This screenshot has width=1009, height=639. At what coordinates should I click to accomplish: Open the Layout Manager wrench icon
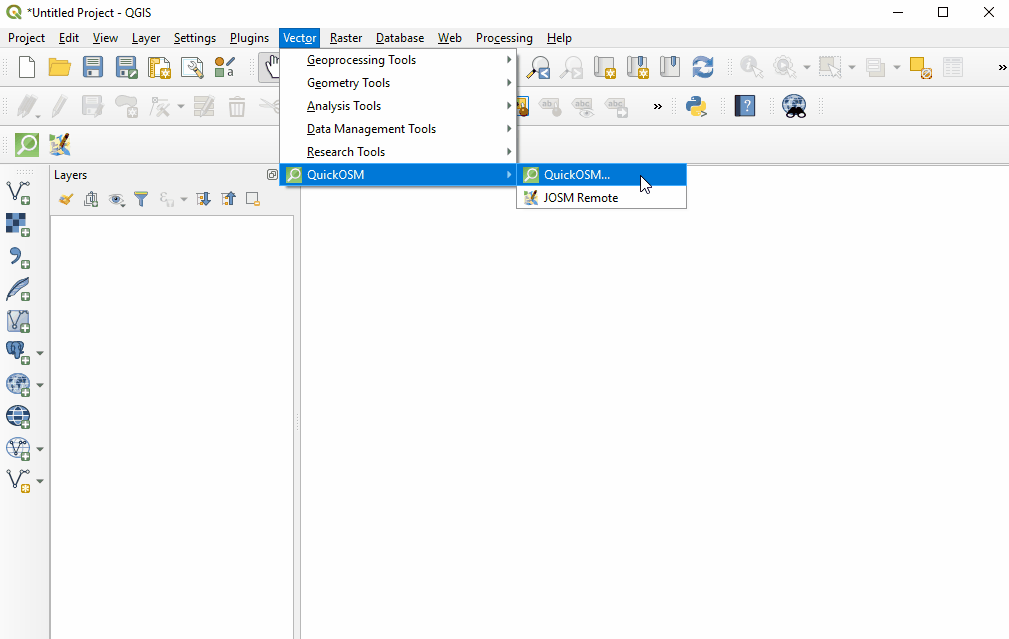coord(192,67)
